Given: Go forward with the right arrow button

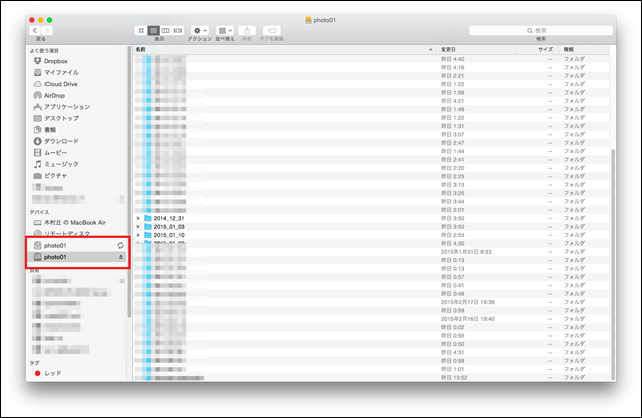Looking at the screenshot, I should click(47, 30).
